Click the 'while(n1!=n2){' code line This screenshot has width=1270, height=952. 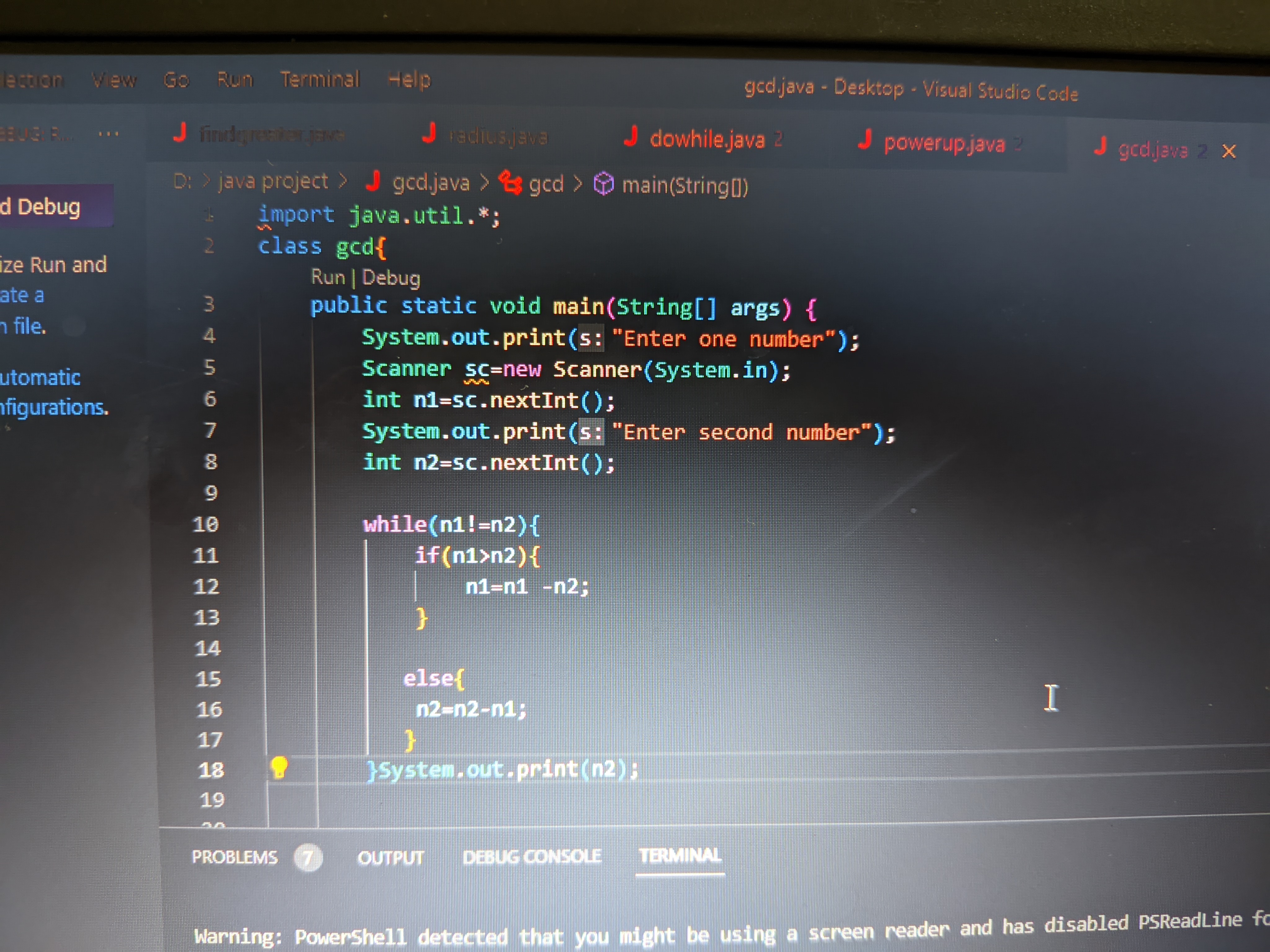pyautogui.click(x=452, y=524)
